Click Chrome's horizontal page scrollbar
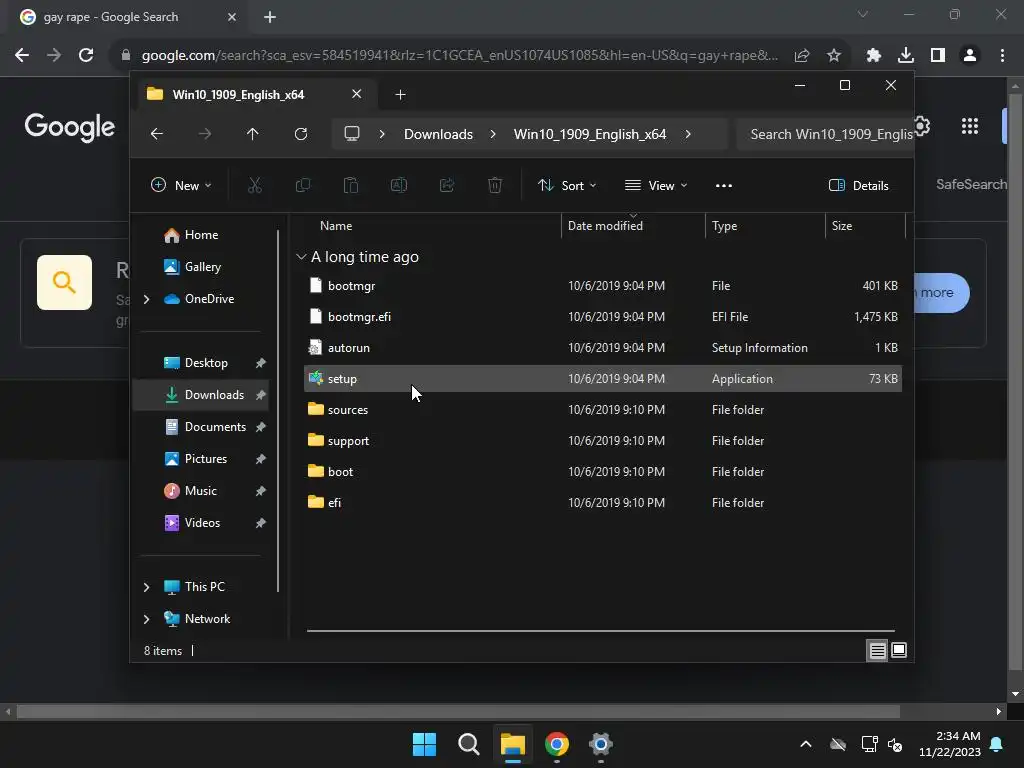 pos(458,711)
